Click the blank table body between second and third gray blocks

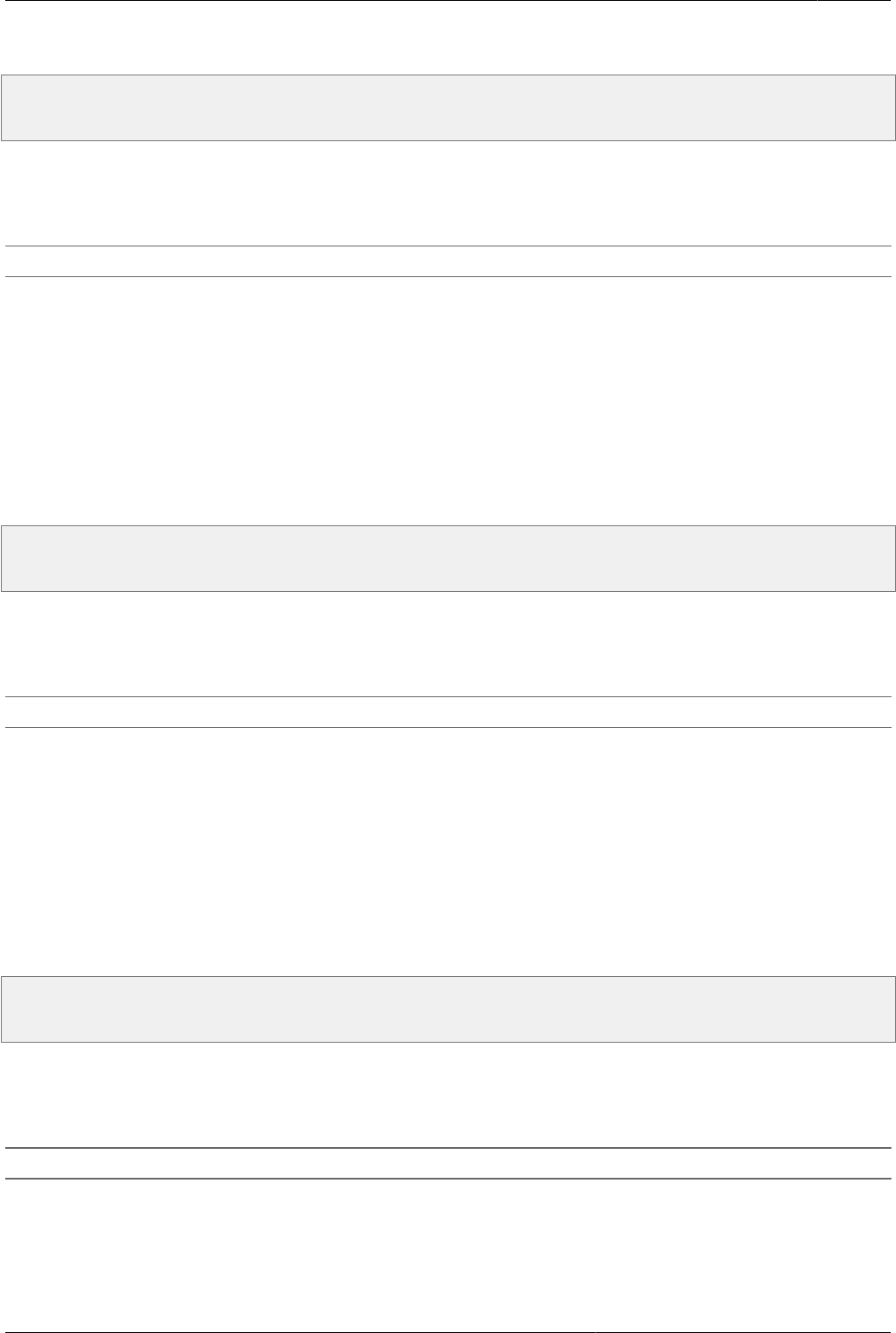click(447, 846)
